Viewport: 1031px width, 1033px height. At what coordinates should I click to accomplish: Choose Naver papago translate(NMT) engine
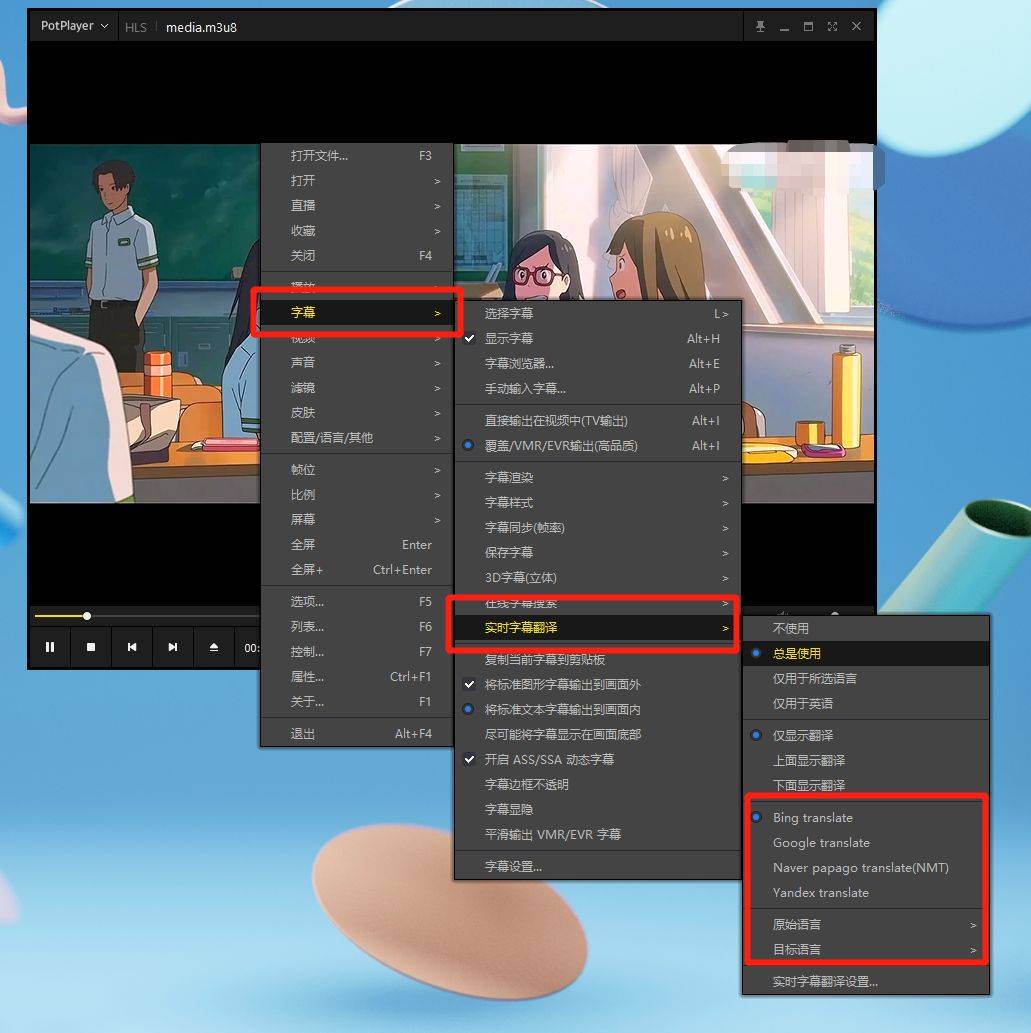(x=866, y=868)
